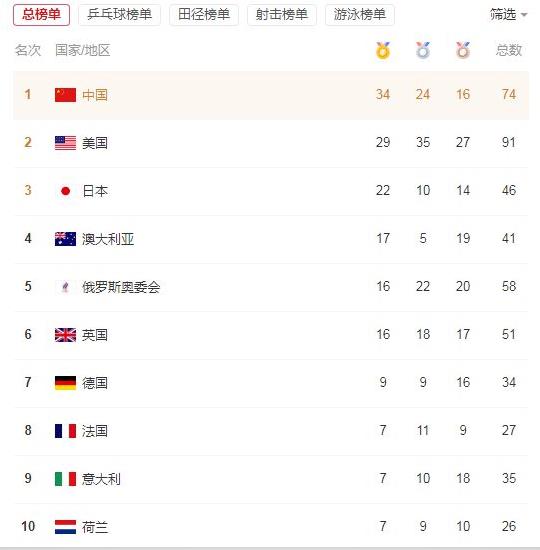Click the bronze medal column icon
The height and width of the screenshot is (550, 540).
[463, 50]
